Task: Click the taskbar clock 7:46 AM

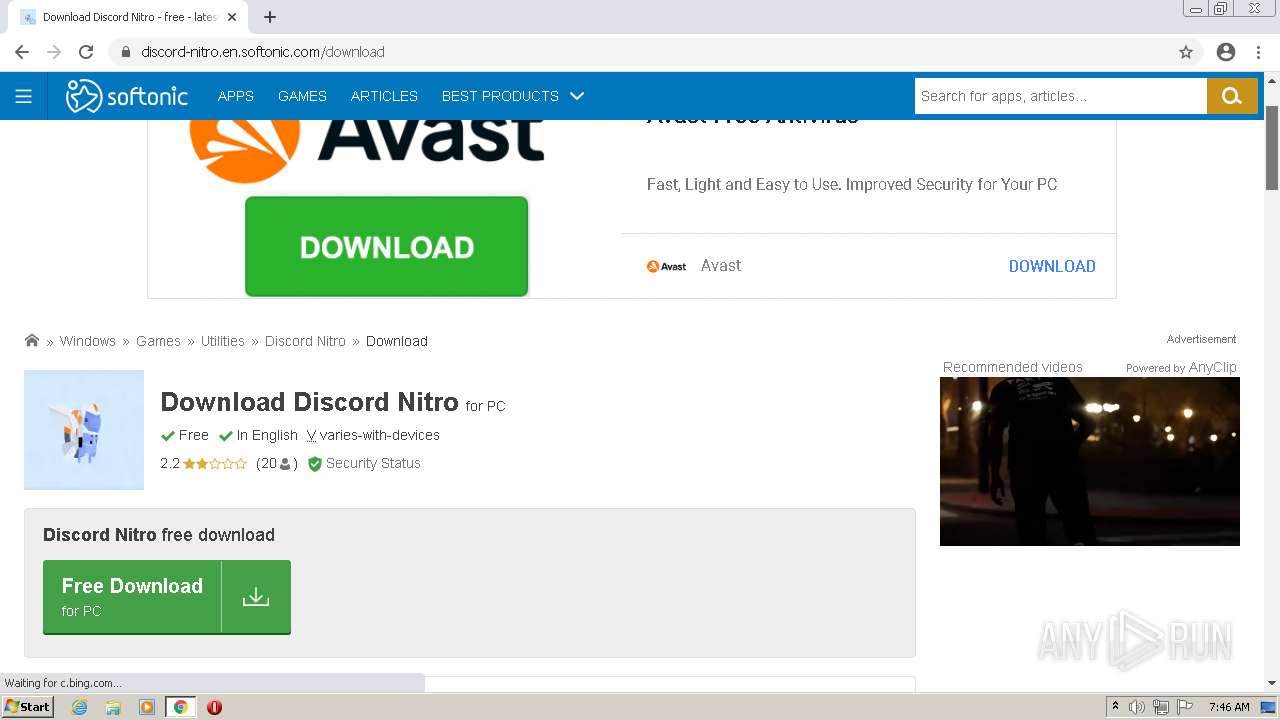Action: click(x=1229, y=707)
